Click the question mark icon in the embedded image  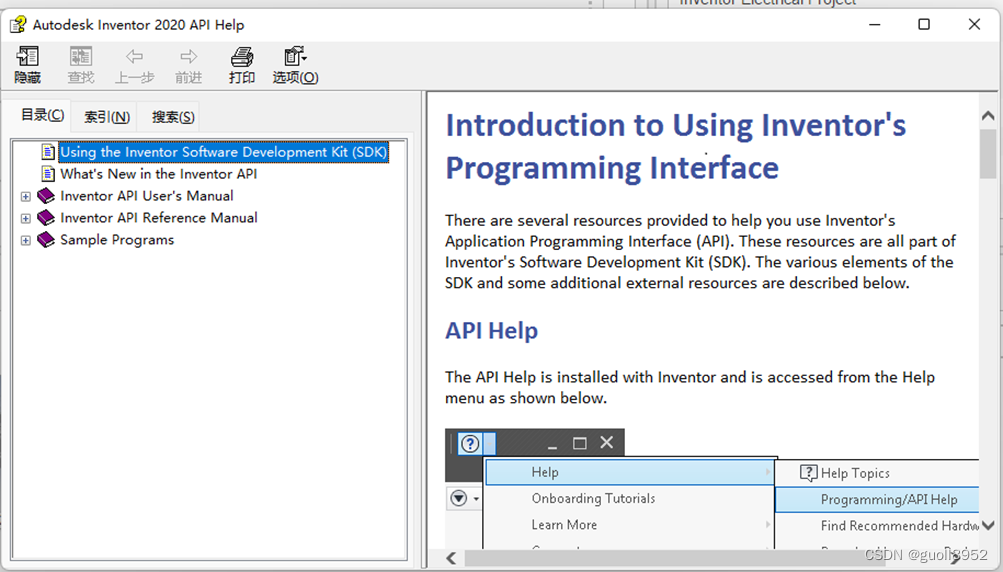point(470,443)
